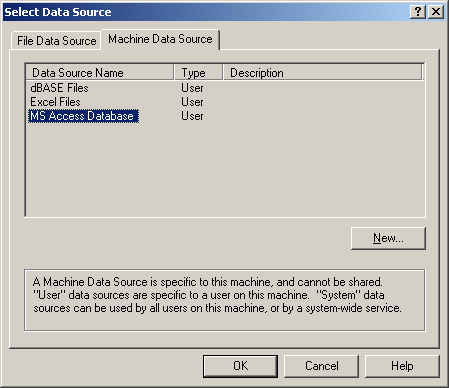Cancel the Select Data Source dialog
Viewport: 449px width, 388px height.
coord(322,366)
